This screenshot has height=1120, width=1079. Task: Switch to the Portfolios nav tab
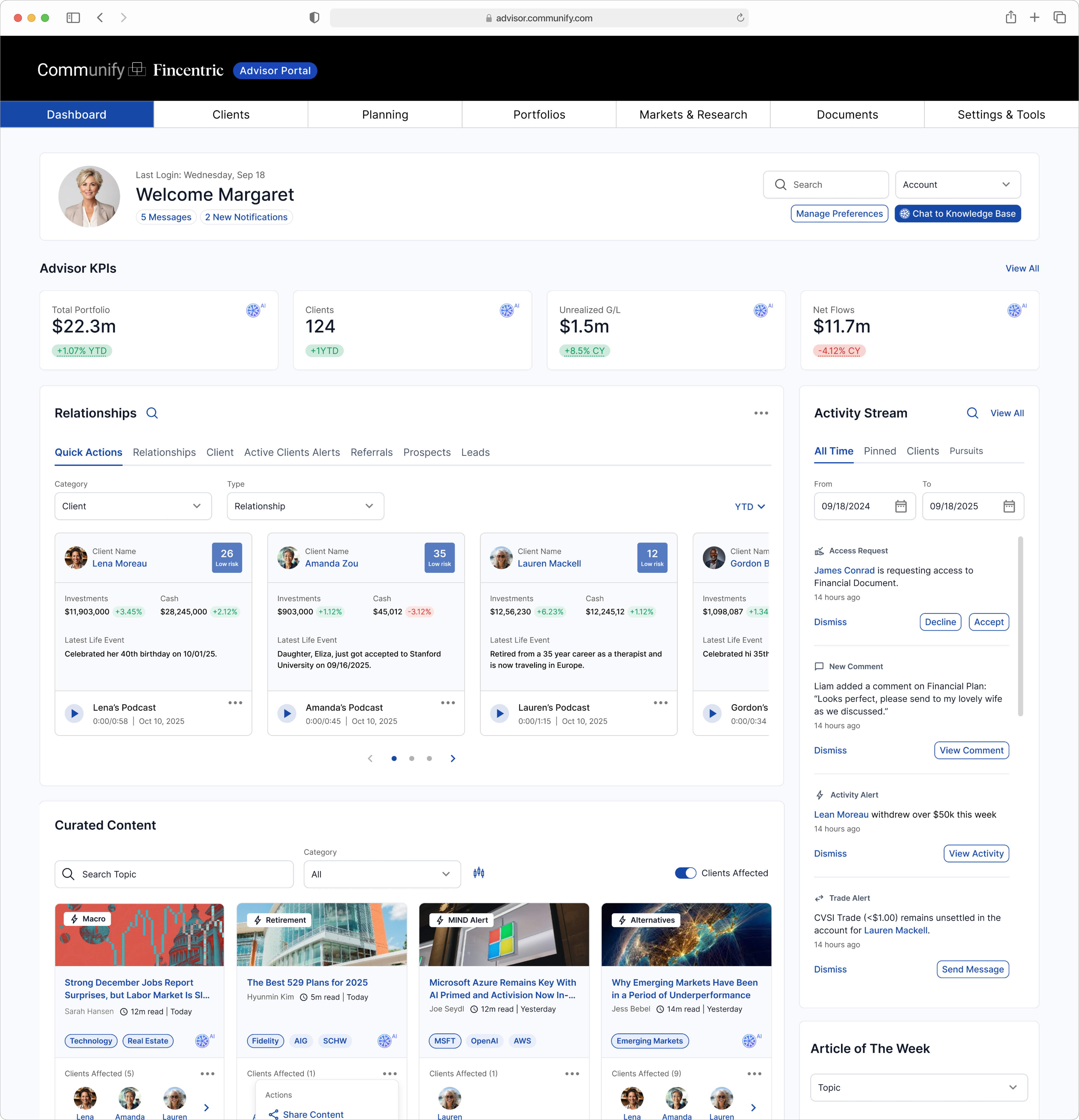click(539, 115)
